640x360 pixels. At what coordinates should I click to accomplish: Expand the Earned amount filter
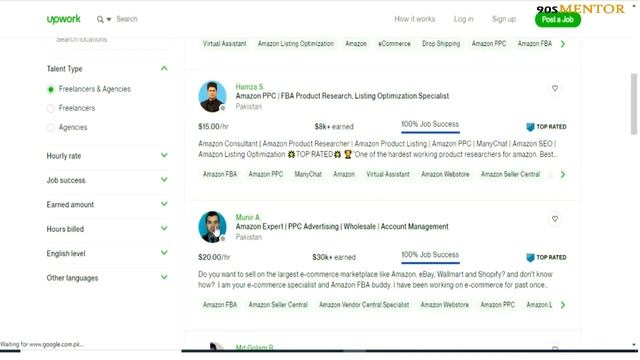(x=164, y=204)
